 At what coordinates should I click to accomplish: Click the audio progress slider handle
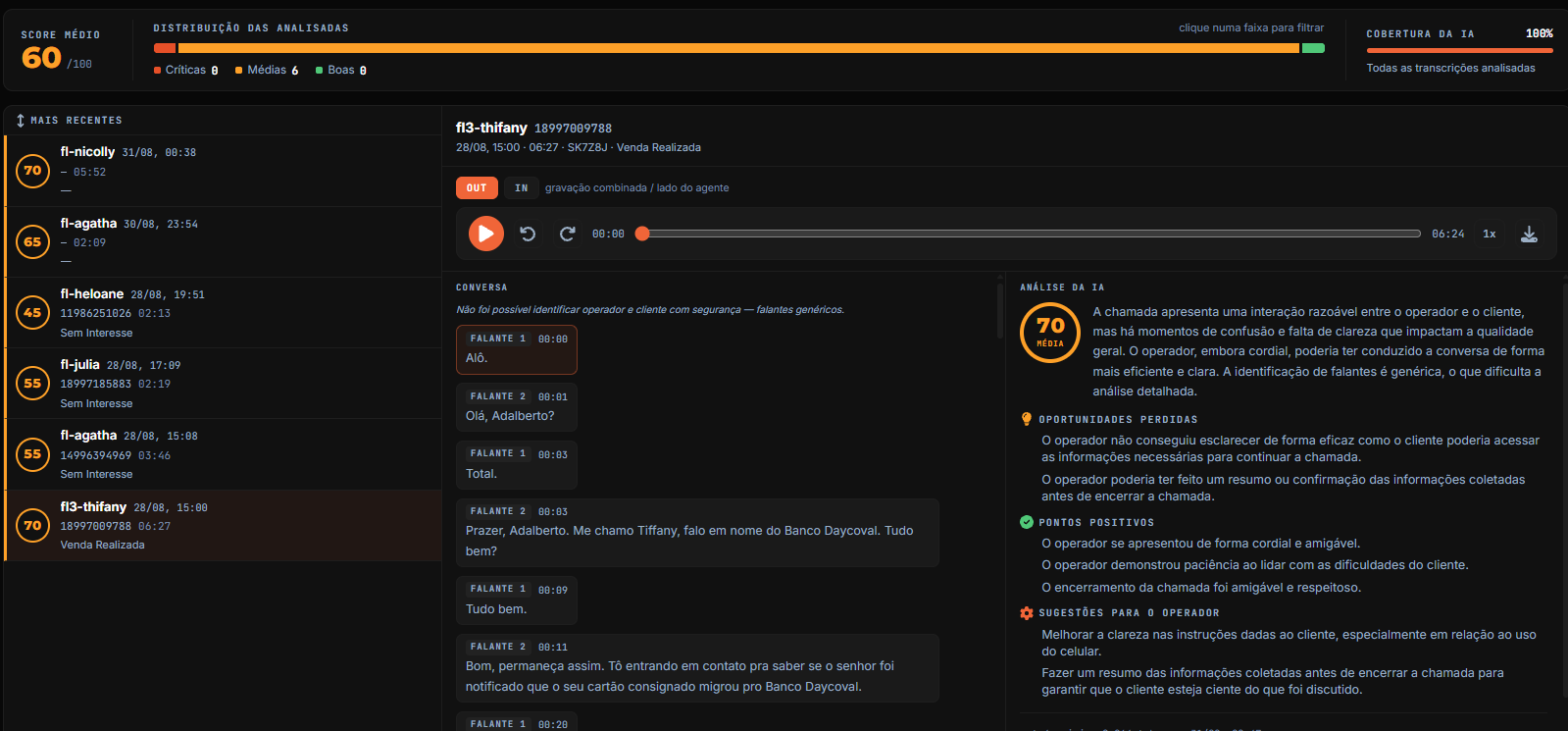pos(642,234)
